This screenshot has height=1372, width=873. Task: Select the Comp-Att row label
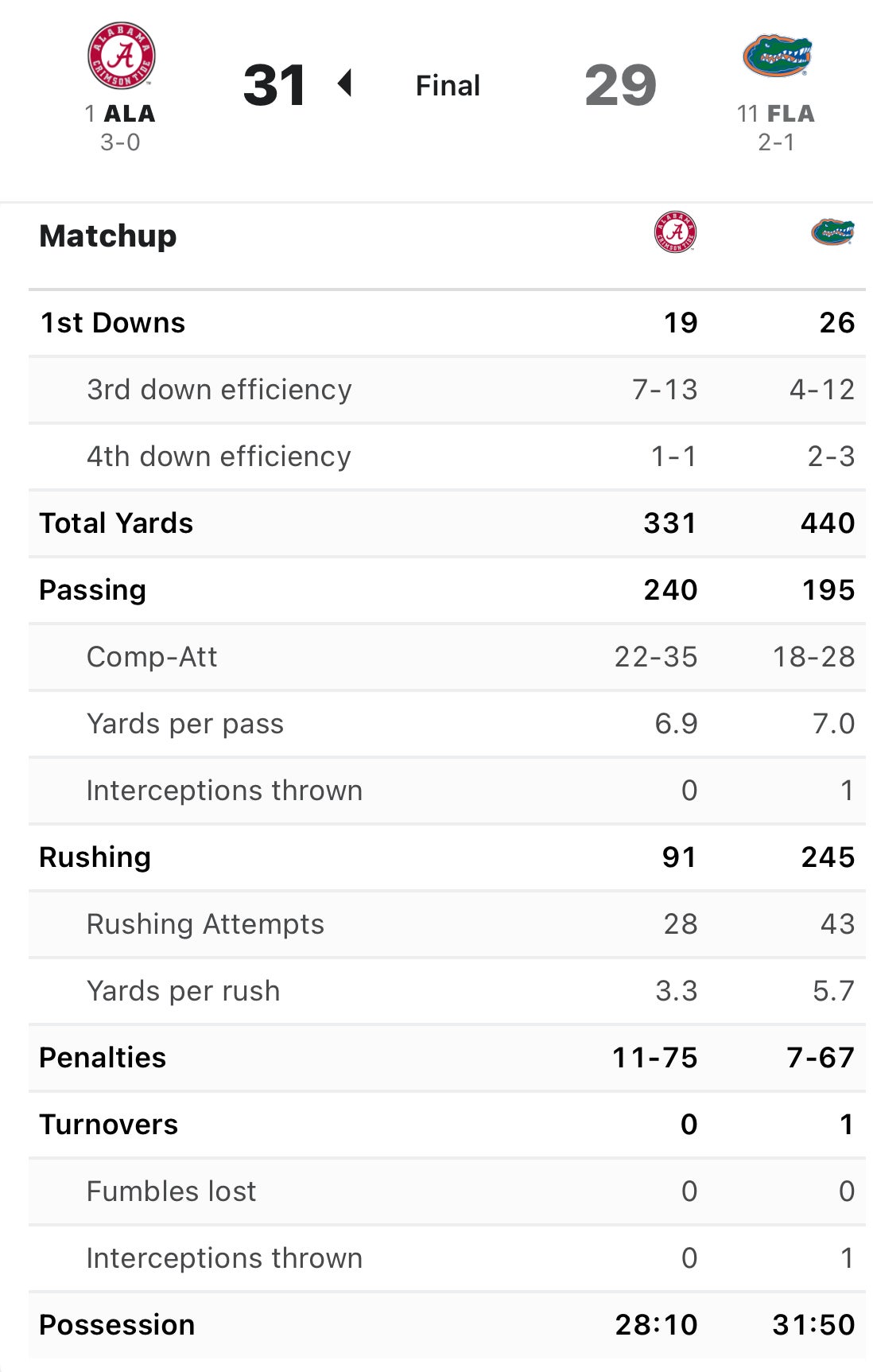pos(151,657)
